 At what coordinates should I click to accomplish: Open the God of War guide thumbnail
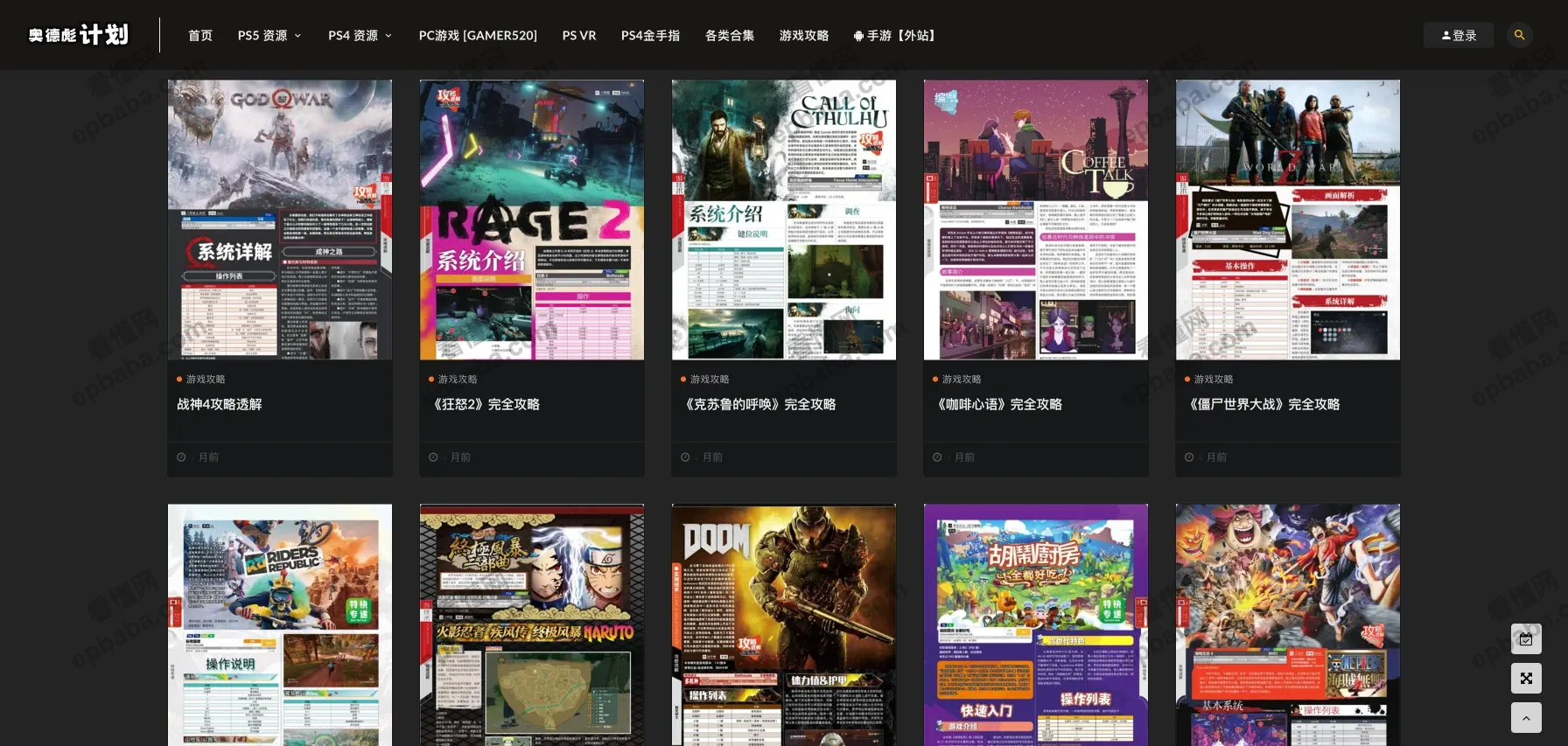(x=280, y=220)
